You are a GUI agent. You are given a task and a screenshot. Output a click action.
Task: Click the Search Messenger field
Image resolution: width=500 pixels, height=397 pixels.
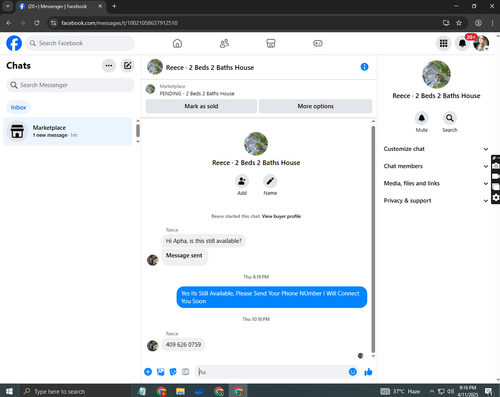click(70, 85)
